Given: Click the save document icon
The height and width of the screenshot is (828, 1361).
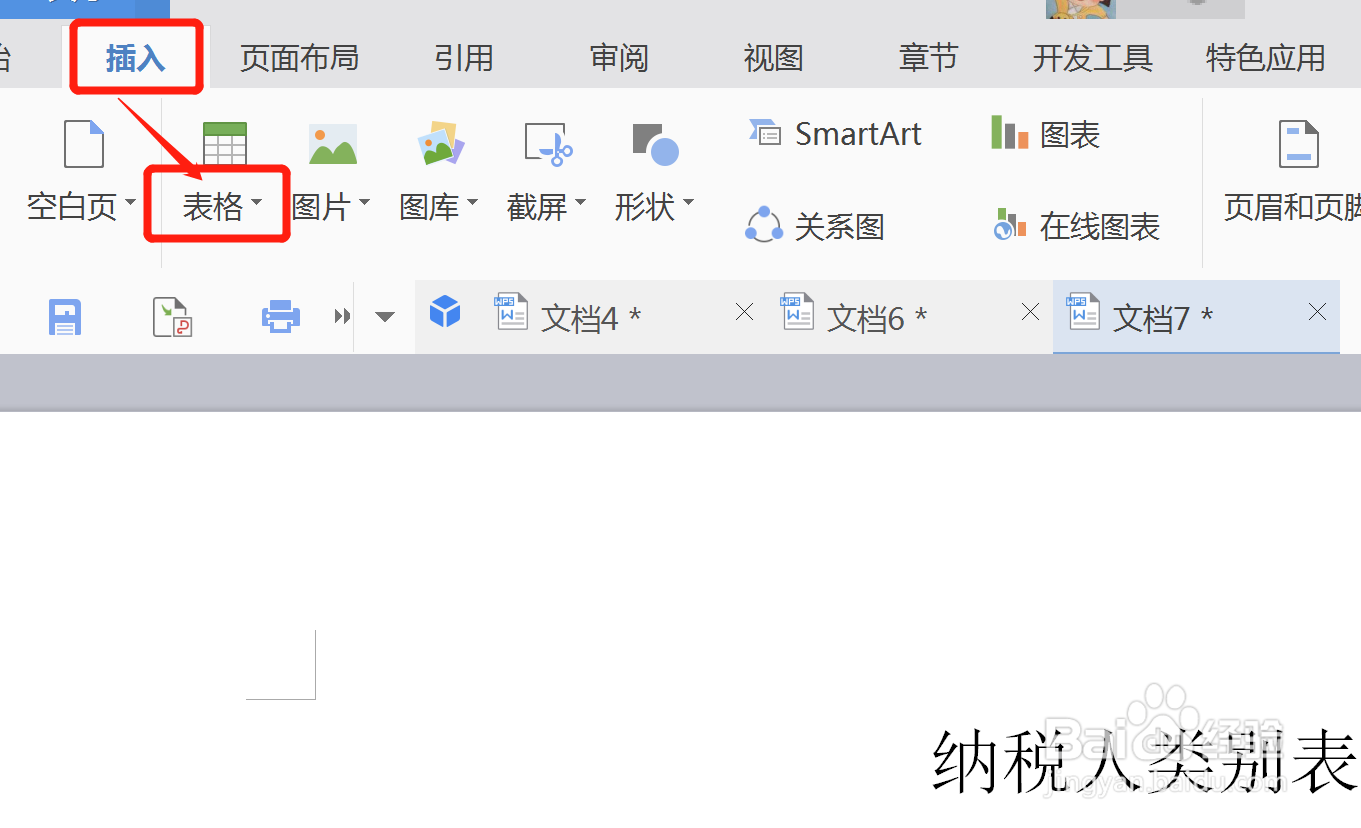Looking at the screenshot, I should [x=64, y=316].
